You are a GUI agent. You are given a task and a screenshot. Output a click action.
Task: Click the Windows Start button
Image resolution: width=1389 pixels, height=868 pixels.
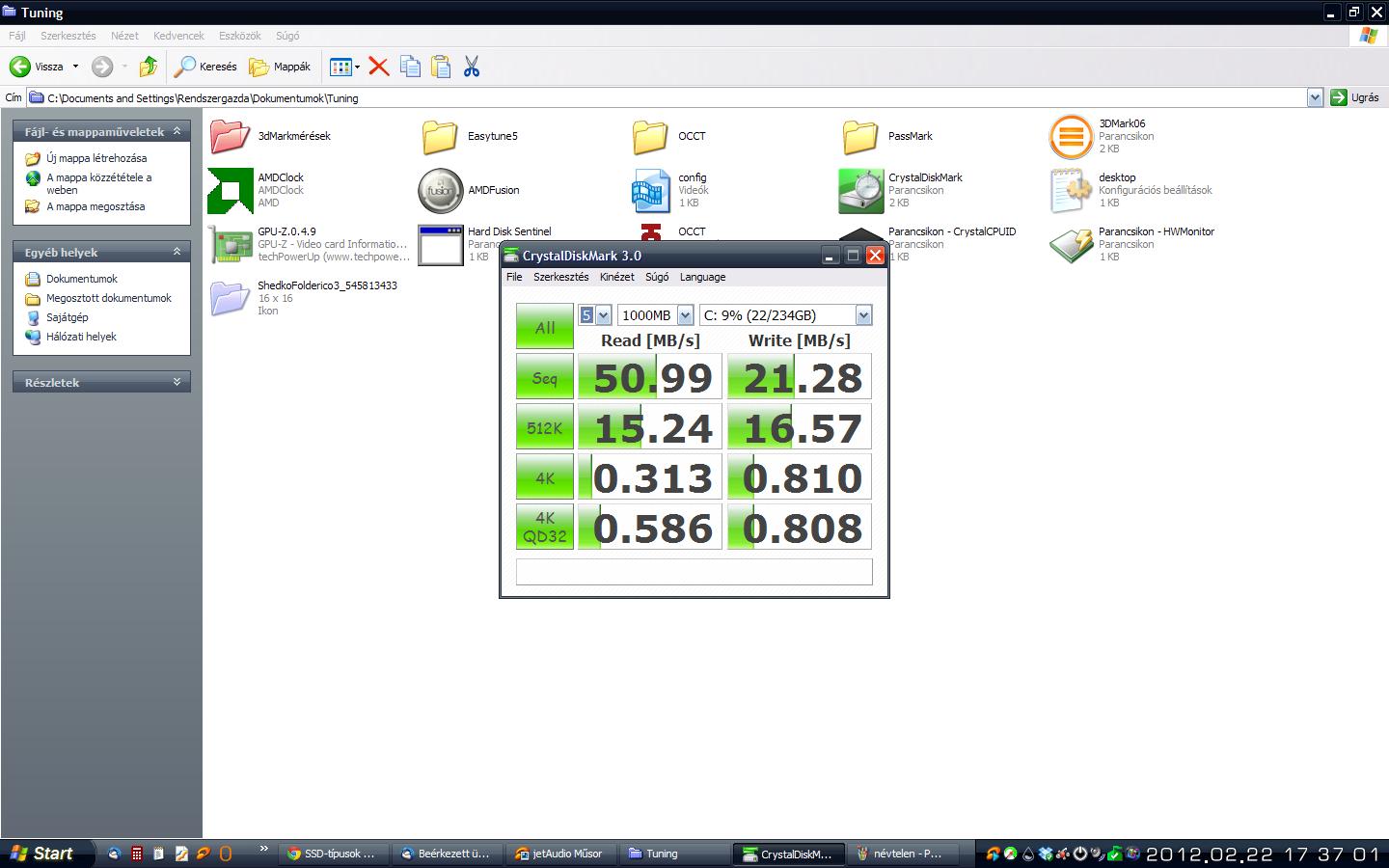48,854
